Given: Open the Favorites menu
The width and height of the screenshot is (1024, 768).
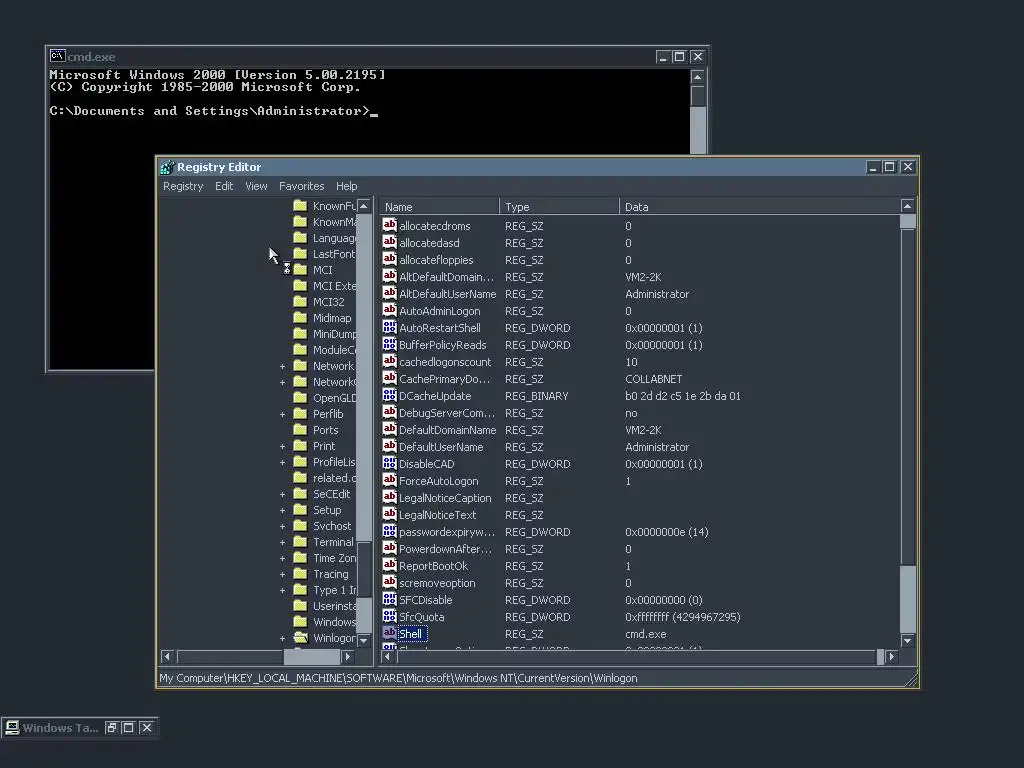Looking at the screenshot, I should pyautogui.click(x=301, y=186).
